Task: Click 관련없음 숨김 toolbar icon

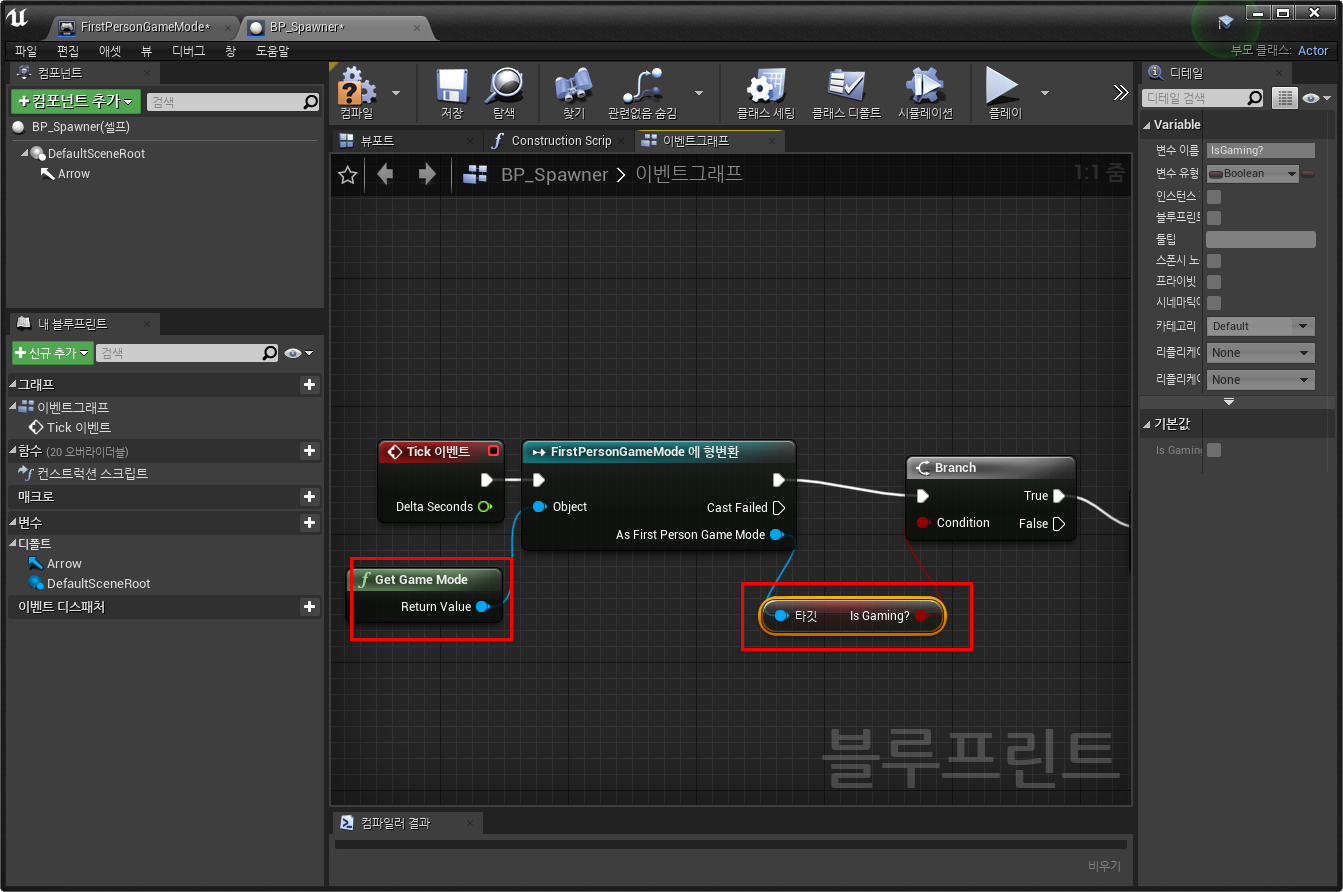Action: [x=642, y=92]
